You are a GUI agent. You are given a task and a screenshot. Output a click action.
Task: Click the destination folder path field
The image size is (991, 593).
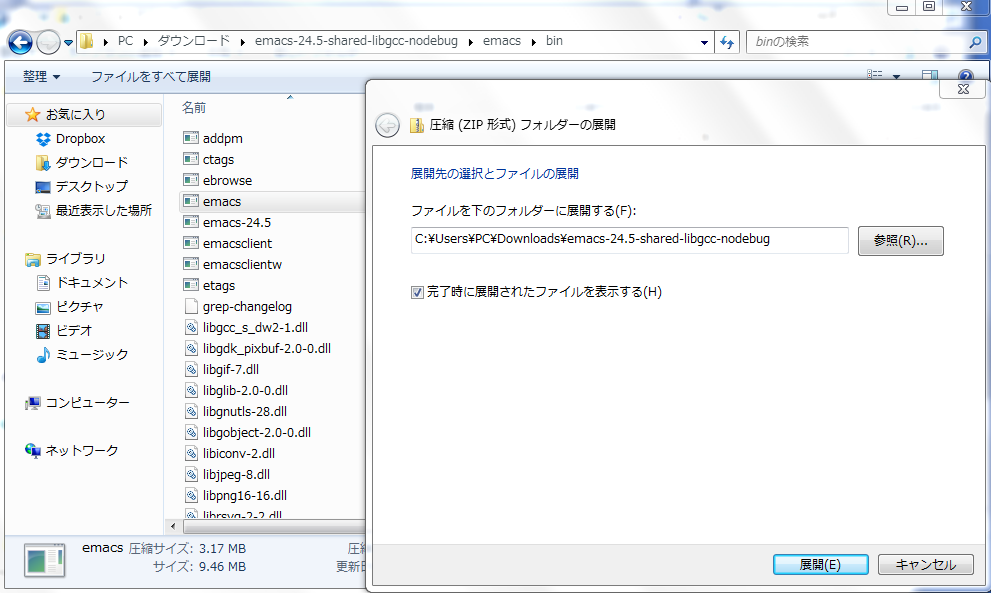coord(629,240)
